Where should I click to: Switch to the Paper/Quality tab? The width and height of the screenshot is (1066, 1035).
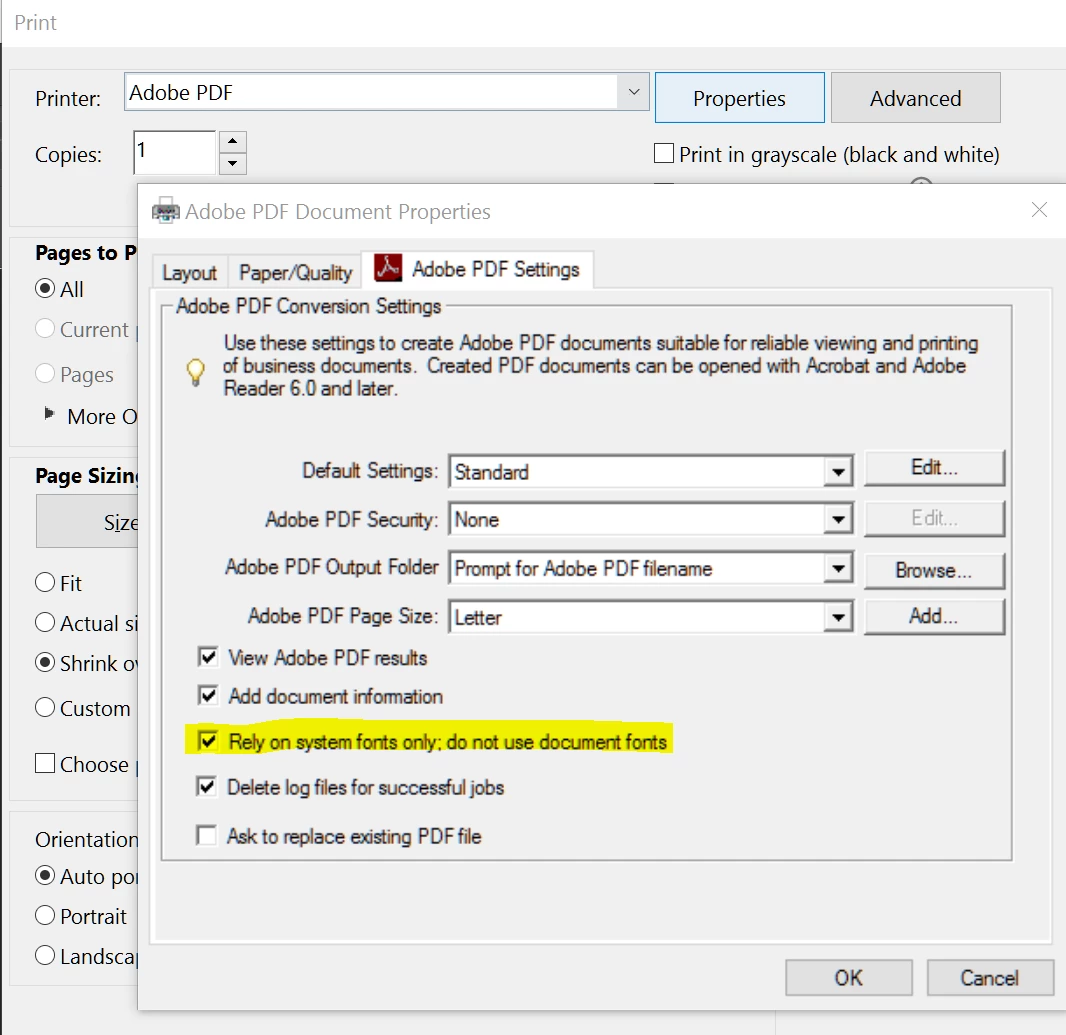tap(296, 273)
